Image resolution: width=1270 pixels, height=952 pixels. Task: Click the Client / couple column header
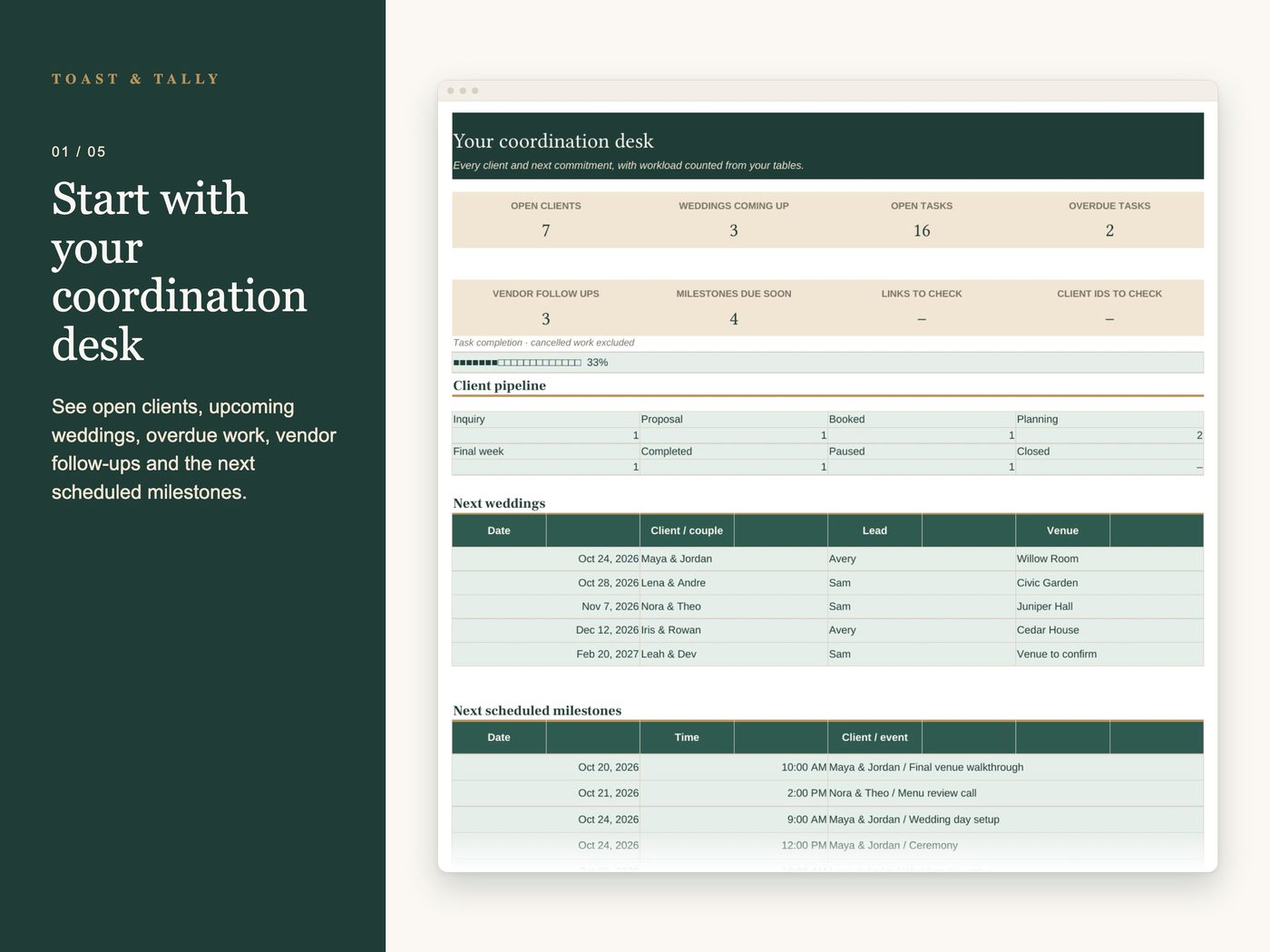pyautogui.click(x=687, y=530)
